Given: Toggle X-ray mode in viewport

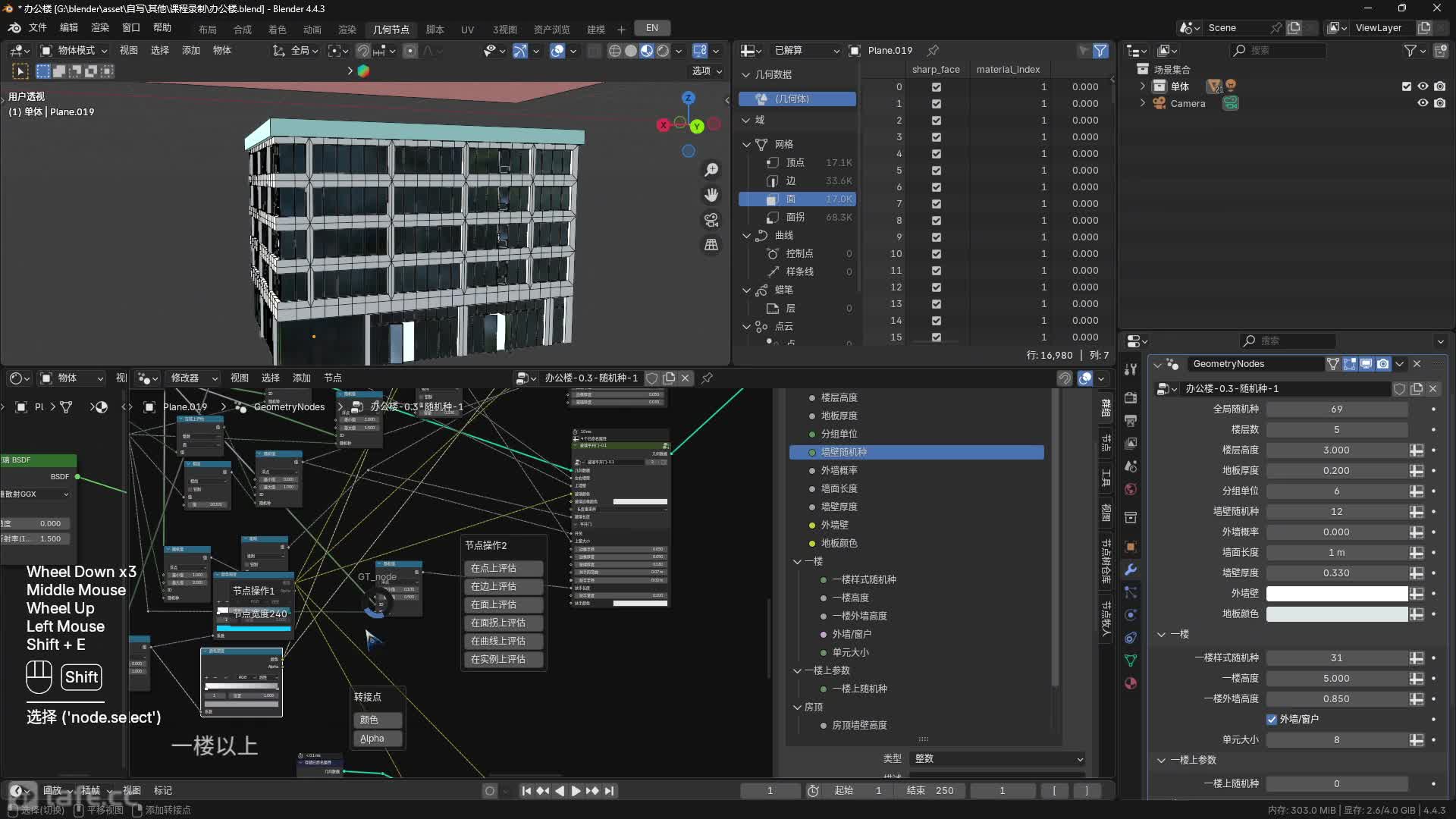Looking at the screenshot, I should tap(595, 51).
